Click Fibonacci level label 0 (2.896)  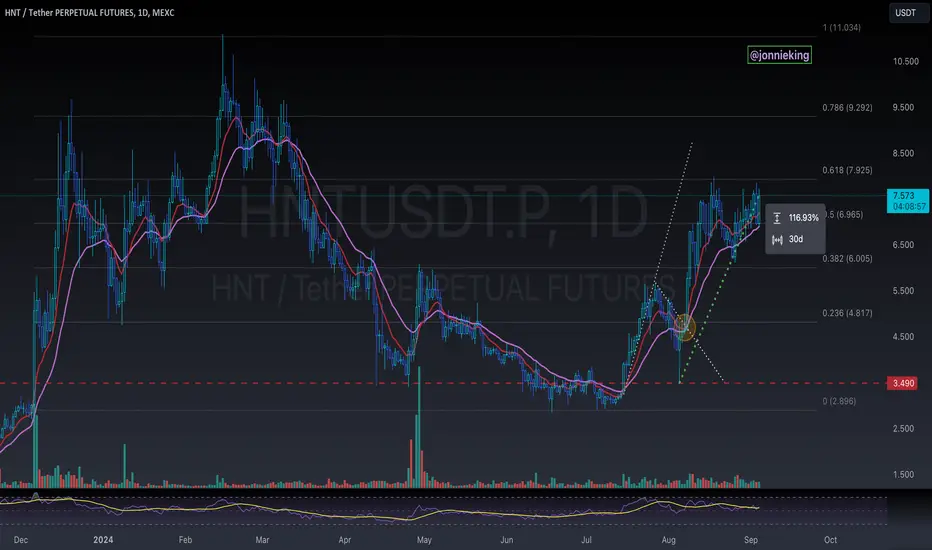(839, 401)
